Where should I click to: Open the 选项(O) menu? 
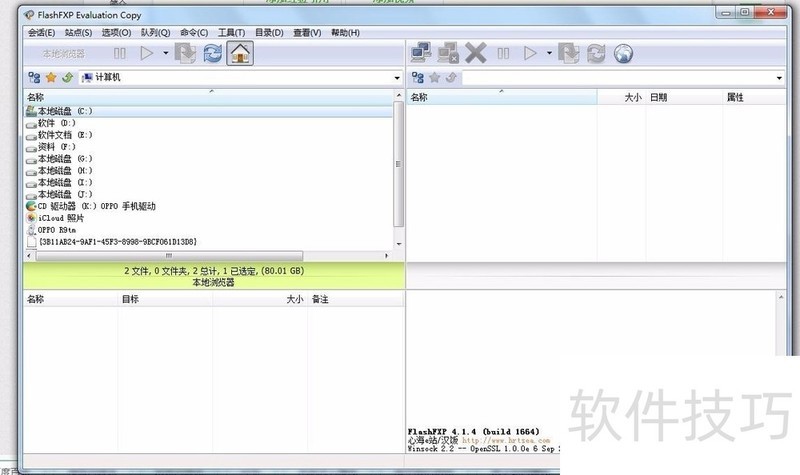click(x=116, y=33)
